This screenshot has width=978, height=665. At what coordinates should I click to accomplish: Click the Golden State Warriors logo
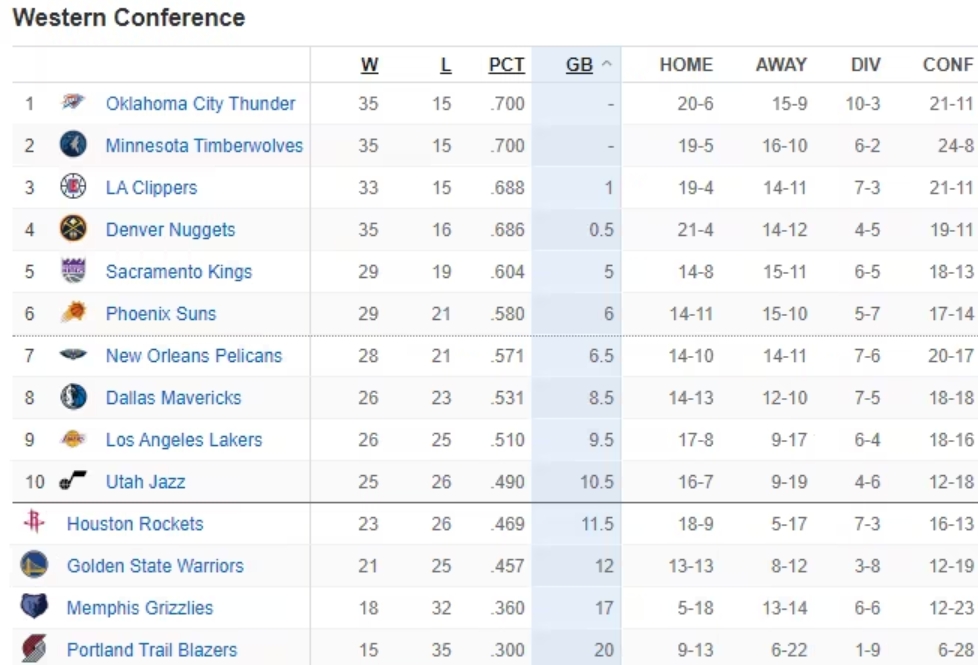[34, 565]
